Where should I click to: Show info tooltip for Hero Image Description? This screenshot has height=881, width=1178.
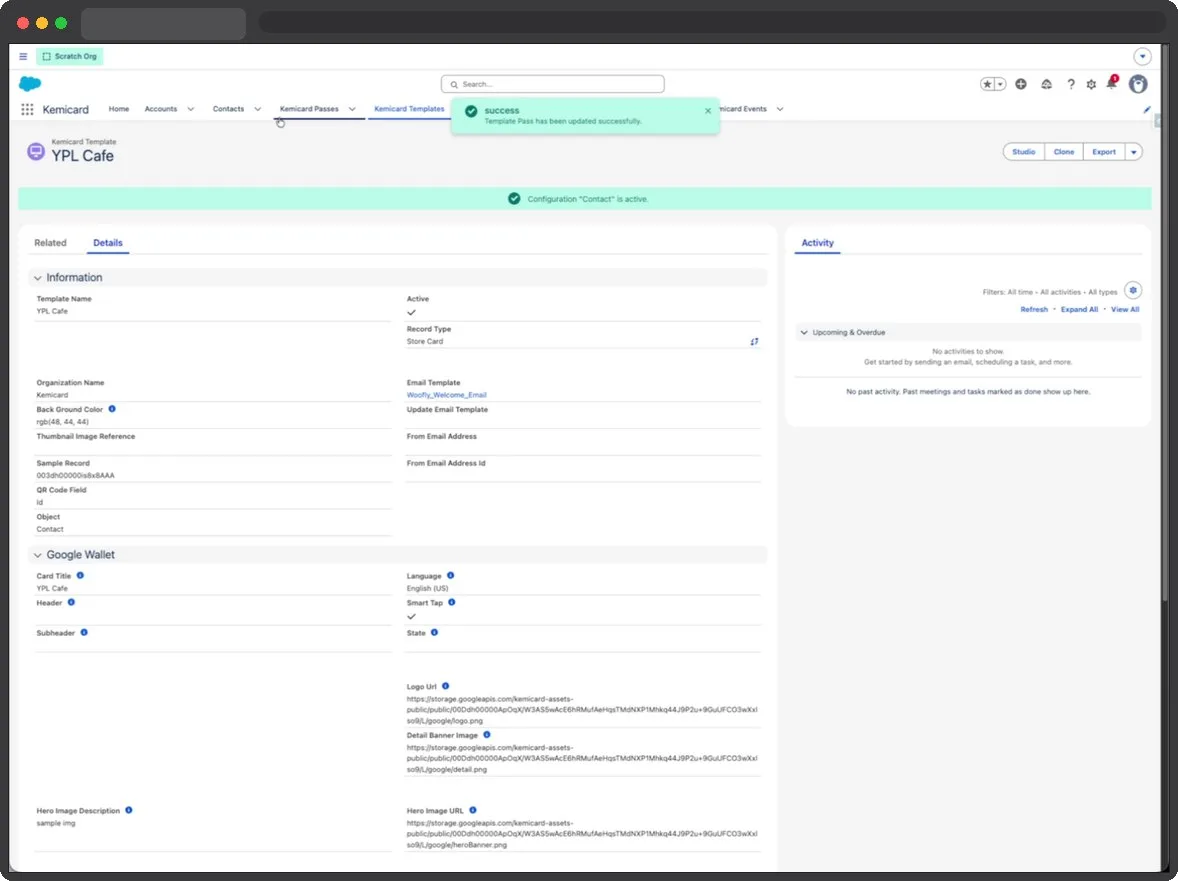(129, 810)
